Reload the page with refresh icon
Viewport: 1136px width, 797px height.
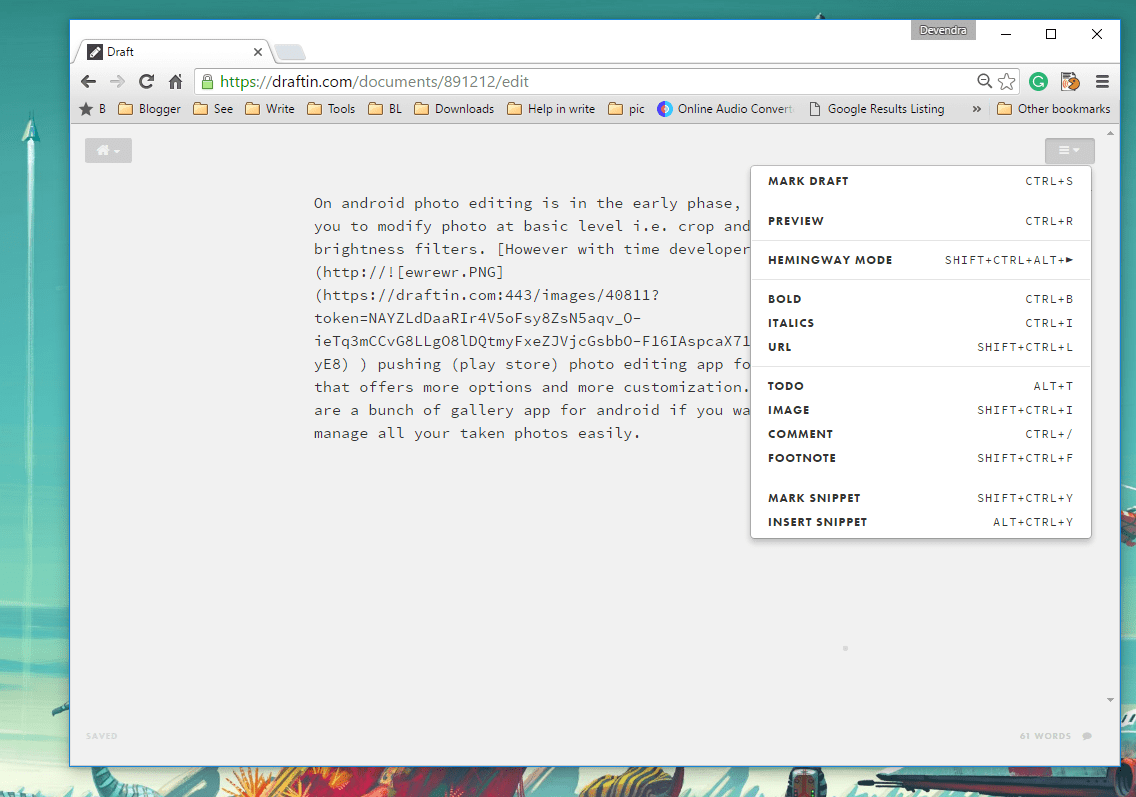tap(146, 82)
